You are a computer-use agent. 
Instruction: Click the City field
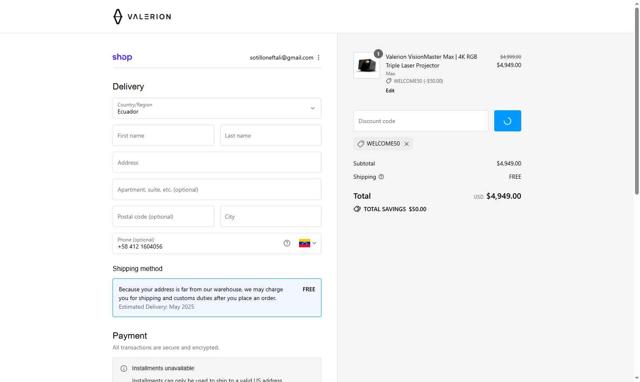point(271,216)
